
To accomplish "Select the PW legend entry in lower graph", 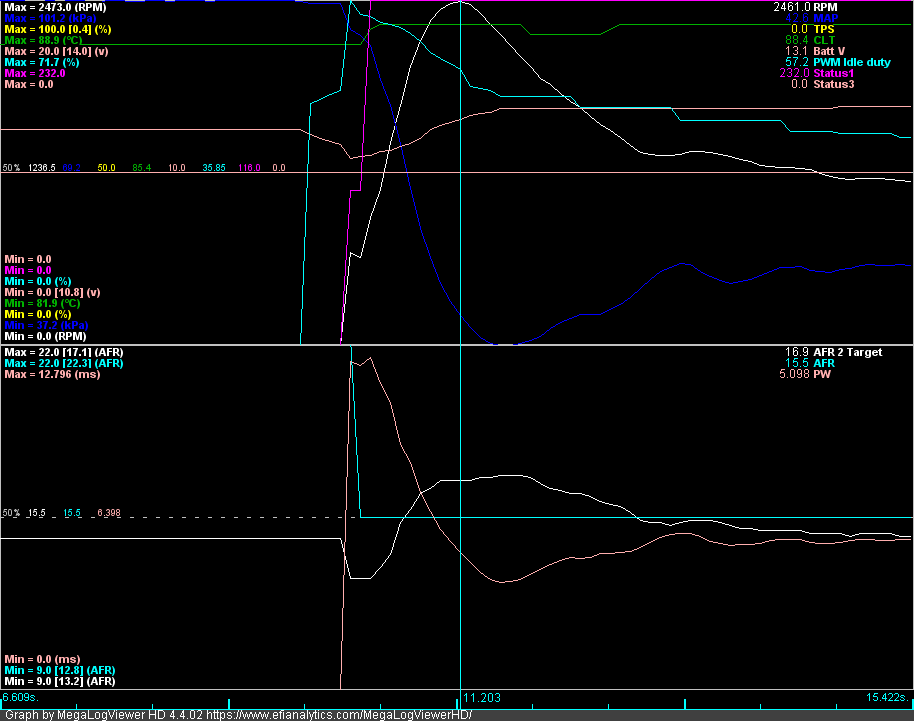I will [822, 374].
